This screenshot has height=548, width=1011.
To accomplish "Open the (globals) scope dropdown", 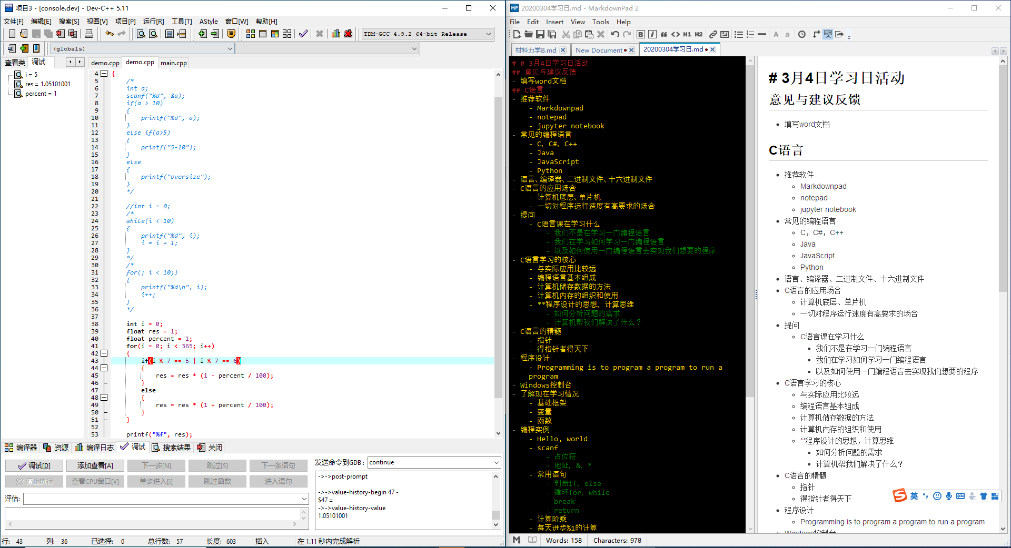I will click(229, 48).
